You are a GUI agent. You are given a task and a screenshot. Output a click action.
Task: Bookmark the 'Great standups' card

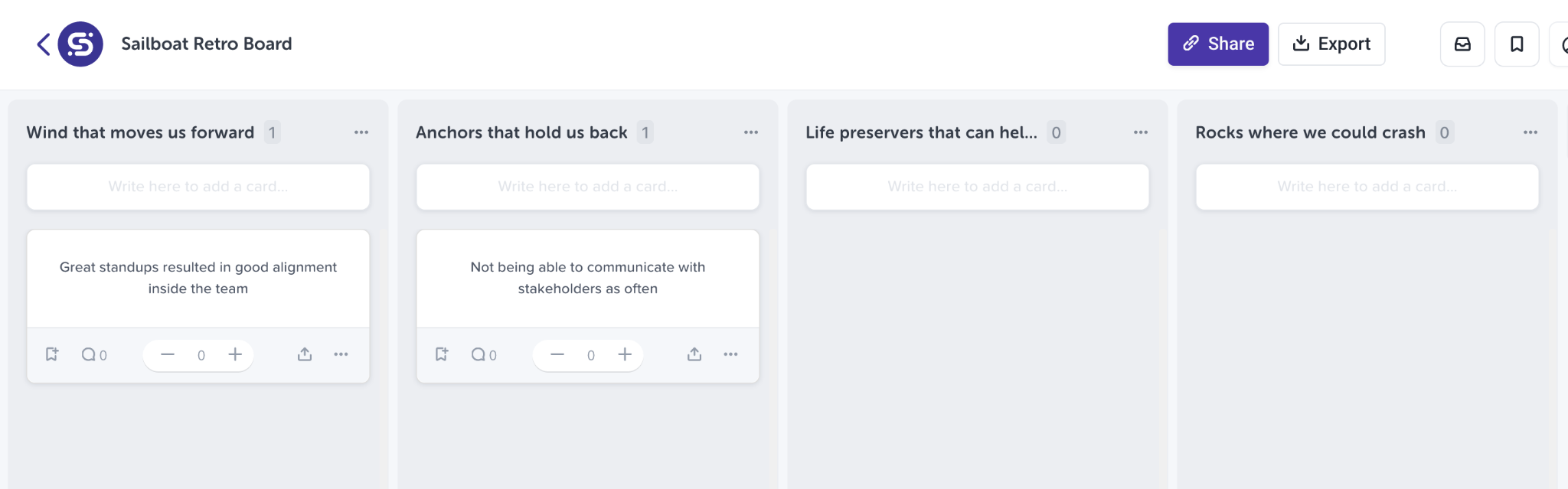pos(52,354)
